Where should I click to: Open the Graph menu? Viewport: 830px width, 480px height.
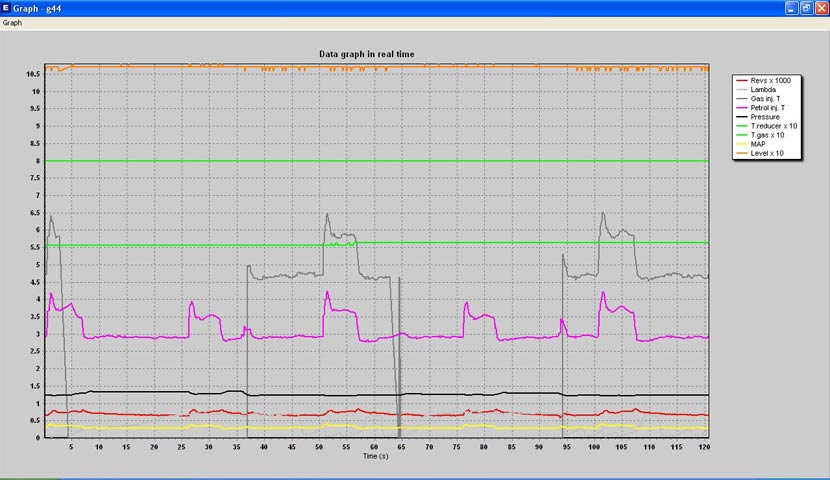pyautogui.click(x=12, y=22)
